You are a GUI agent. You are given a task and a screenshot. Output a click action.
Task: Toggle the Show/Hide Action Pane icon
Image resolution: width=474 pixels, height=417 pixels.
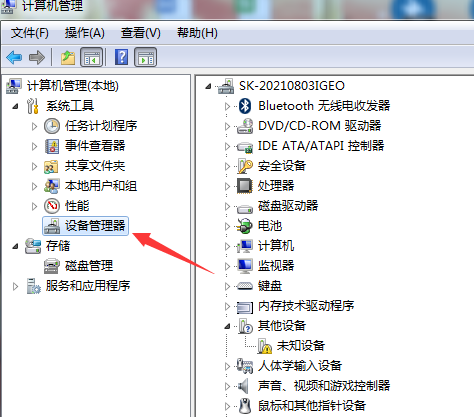tap(145, 57)
